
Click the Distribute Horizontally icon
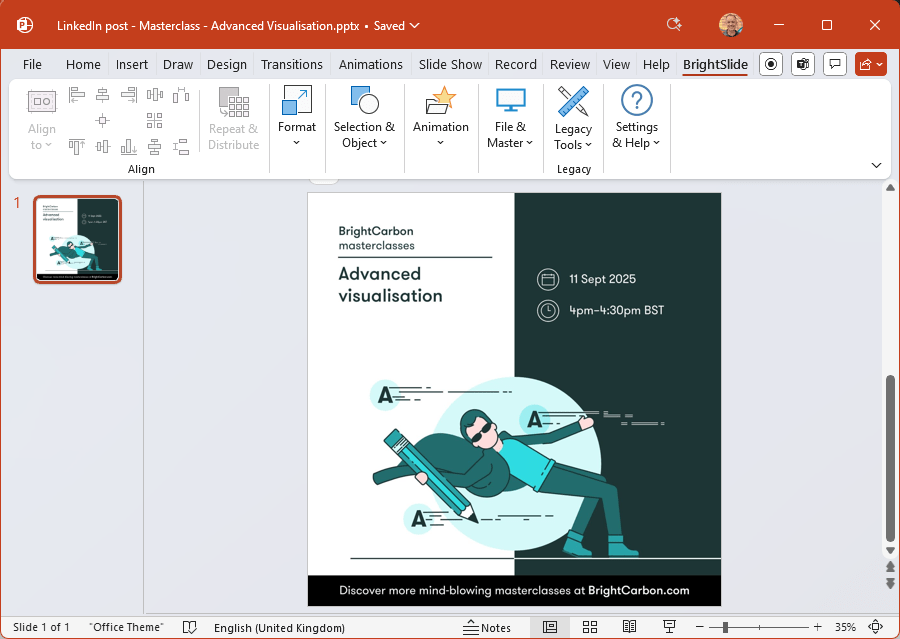pos(155,95)
